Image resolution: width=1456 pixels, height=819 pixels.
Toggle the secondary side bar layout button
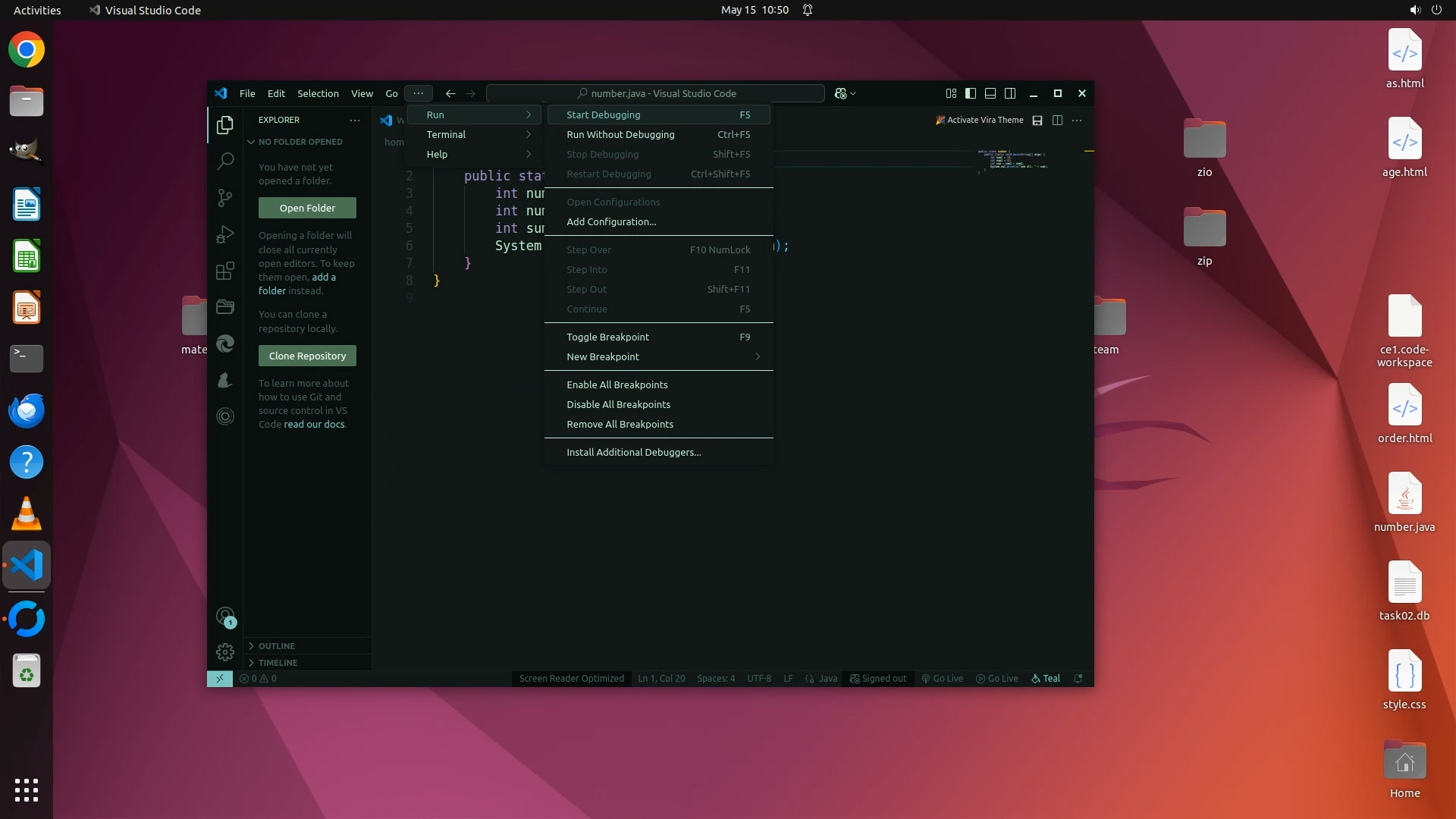[1010, 93]
